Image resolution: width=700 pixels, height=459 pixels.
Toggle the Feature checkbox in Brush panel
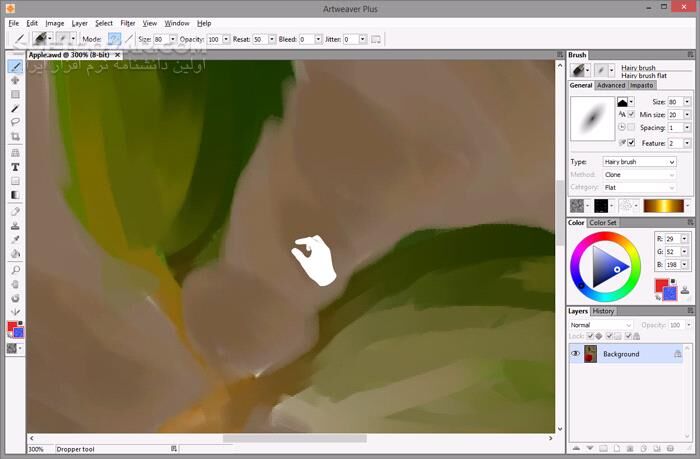point(631,143)
